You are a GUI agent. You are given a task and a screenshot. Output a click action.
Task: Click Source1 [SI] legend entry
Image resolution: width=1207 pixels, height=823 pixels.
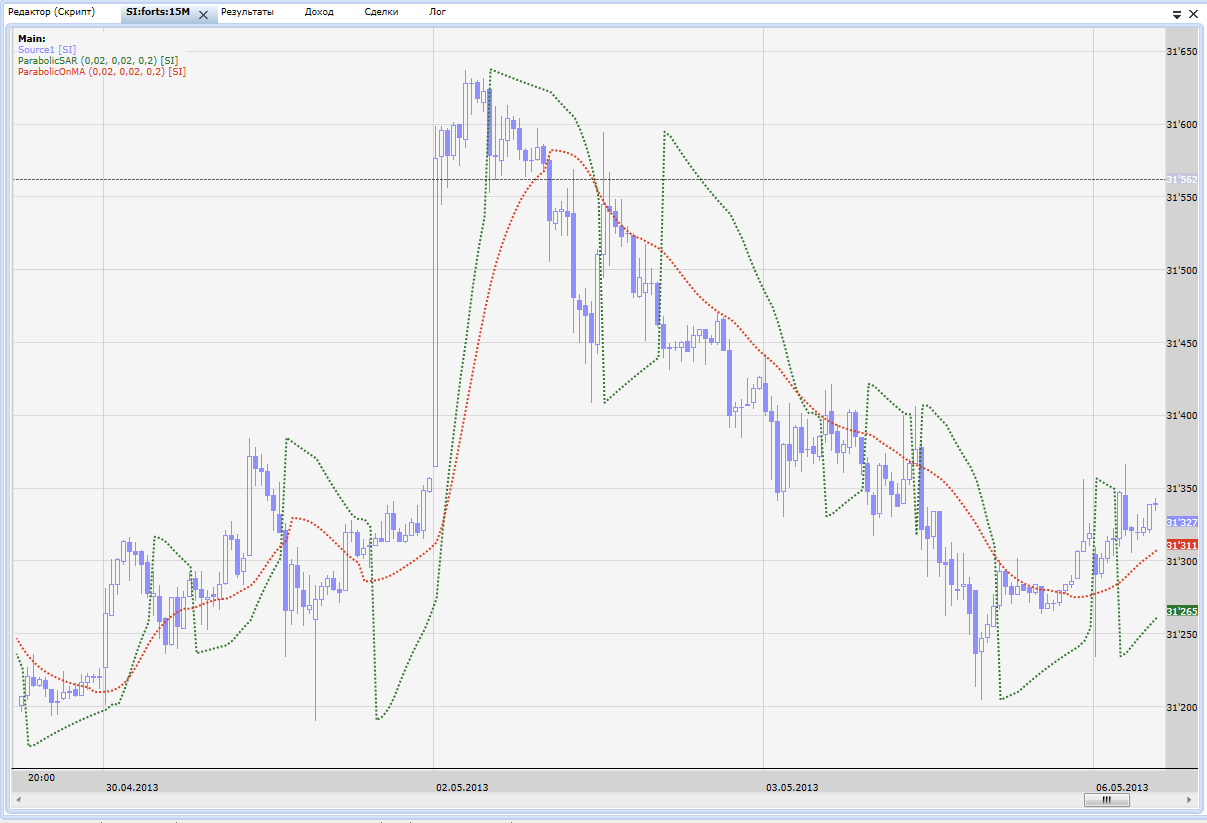[46, 49]
